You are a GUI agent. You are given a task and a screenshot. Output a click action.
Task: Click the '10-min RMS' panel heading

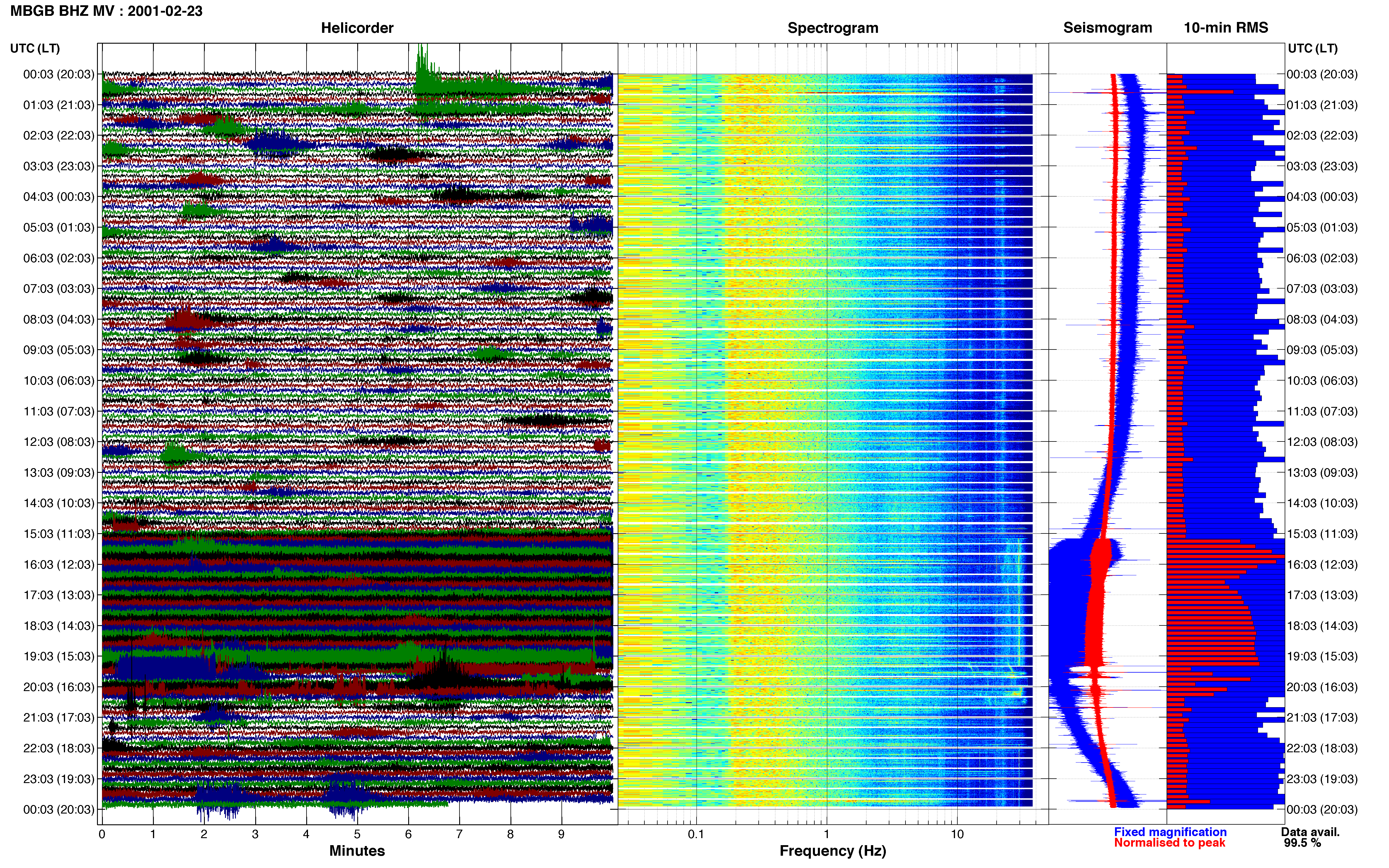(1225, 28)
